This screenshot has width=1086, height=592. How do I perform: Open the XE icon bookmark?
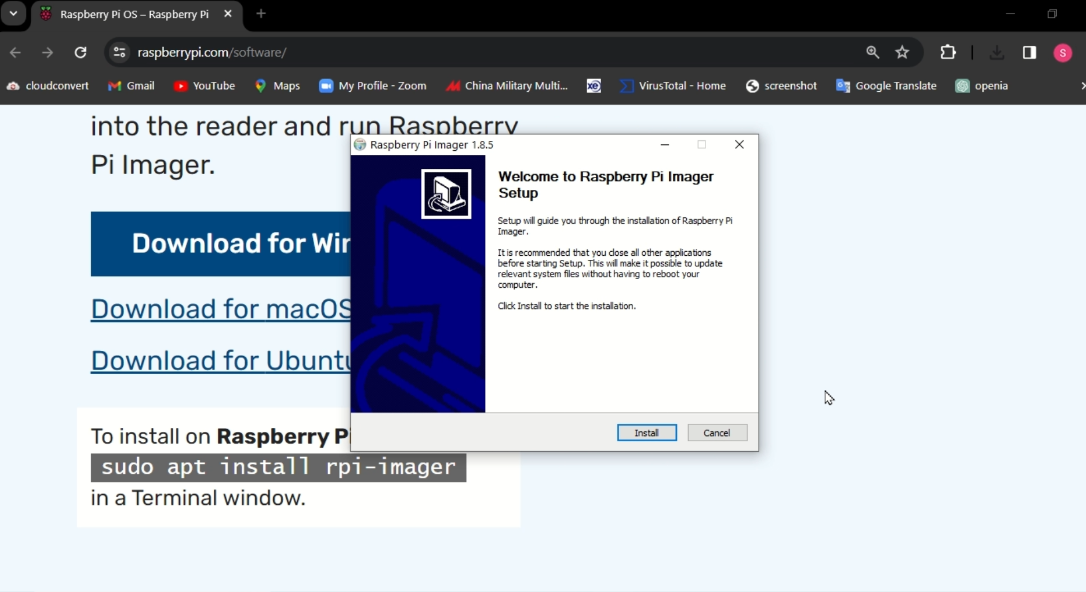click(x=594, y=86)
